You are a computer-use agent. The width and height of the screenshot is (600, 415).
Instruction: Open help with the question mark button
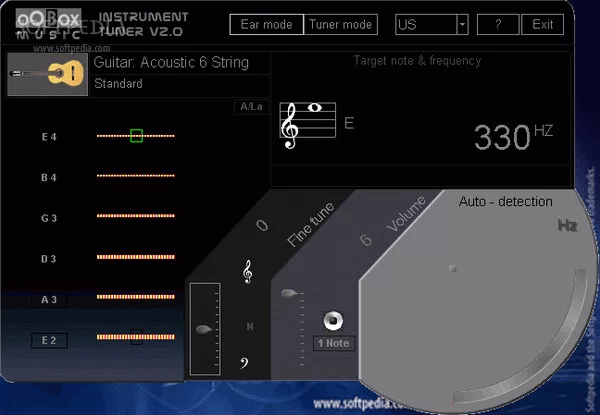coord(498,24)
